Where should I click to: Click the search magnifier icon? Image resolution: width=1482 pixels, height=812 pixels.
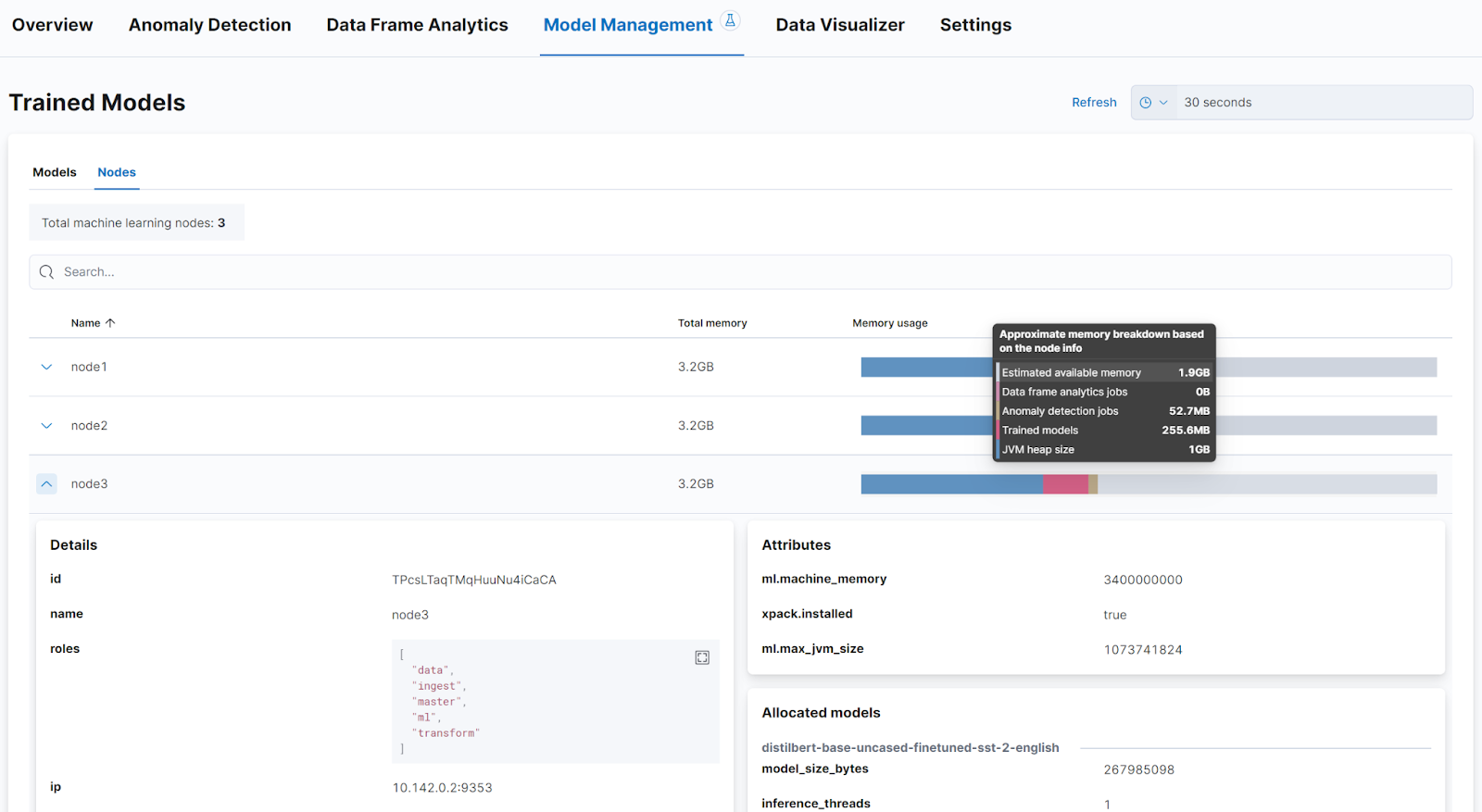click(x=47, y=272)
